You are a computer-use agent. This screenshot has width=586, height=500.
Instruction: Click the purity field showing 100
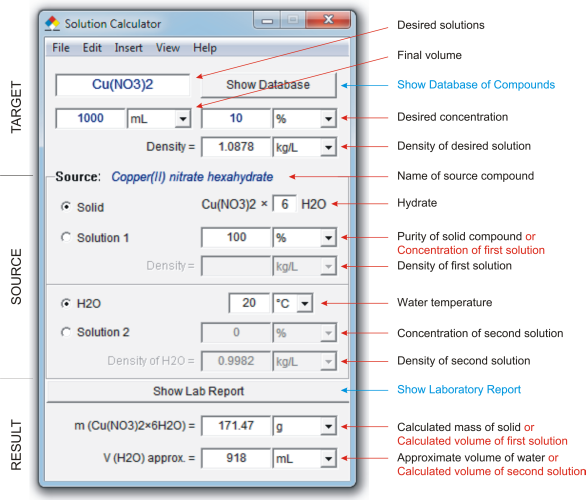[x=236, y=237]
